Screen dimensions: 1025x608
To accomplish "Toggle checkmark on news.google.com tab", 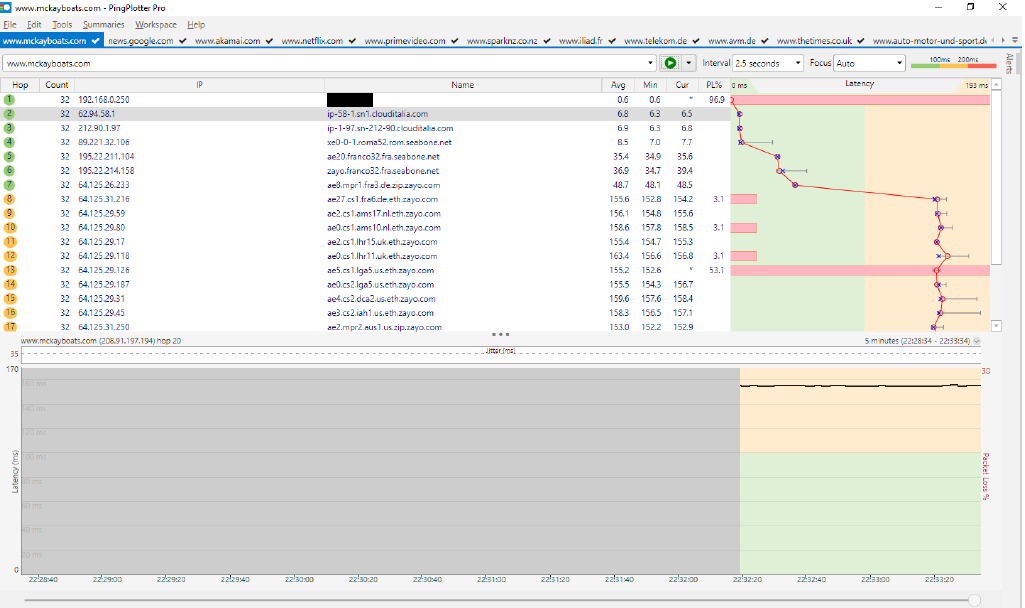I will coord(182,41).
